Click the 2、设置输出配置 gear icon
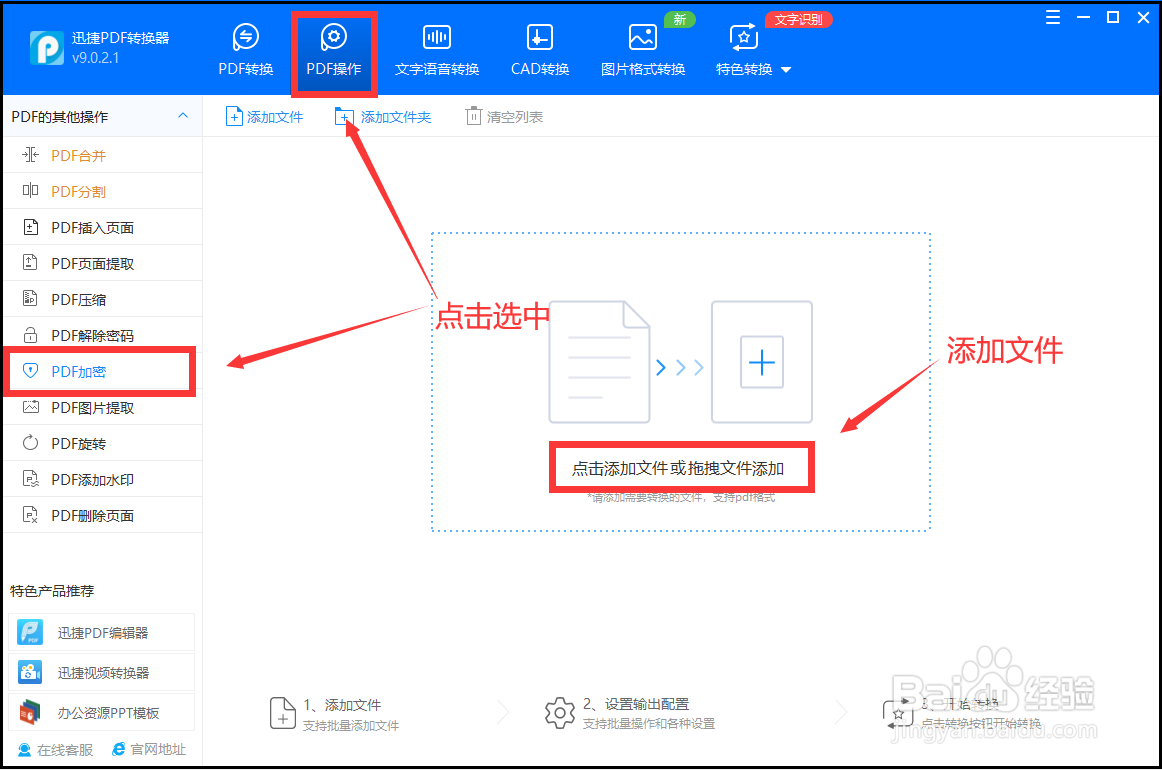 560,713
